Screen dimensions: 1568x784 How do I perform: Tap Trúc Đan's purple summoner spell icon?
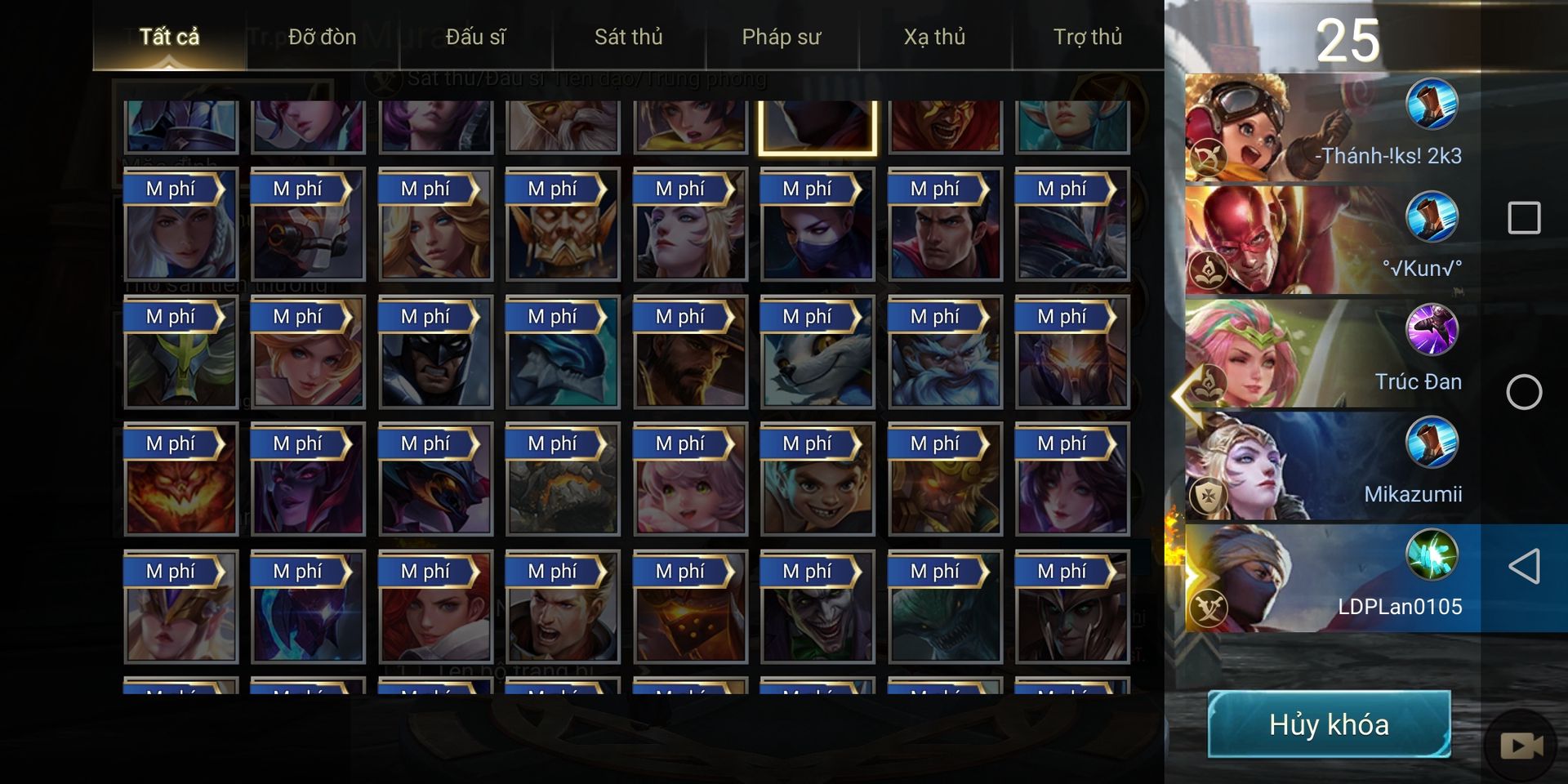1432,329
